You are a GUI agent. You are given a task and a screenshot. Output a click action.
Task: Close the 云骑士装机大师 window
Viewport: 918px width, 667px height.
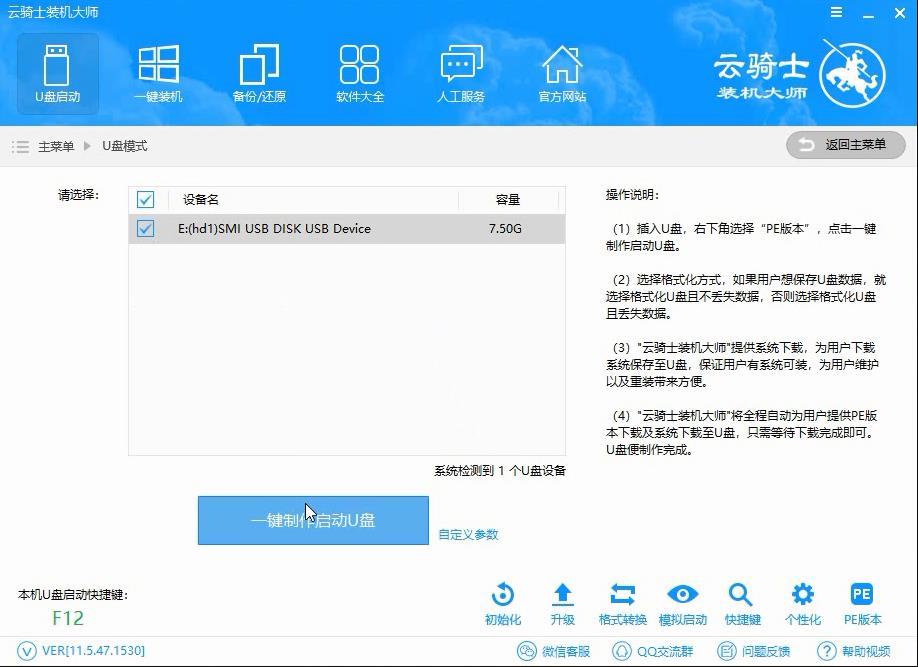[x=900, y=13]
